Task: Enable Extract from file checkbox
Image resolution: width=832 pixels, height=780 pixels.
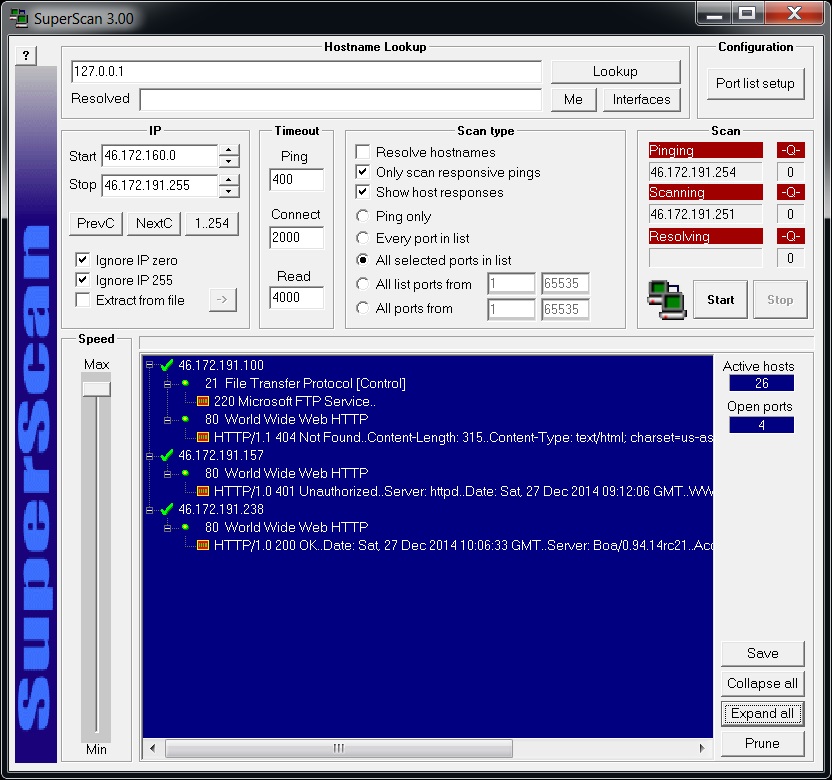Action: click(x=82, y=300)
